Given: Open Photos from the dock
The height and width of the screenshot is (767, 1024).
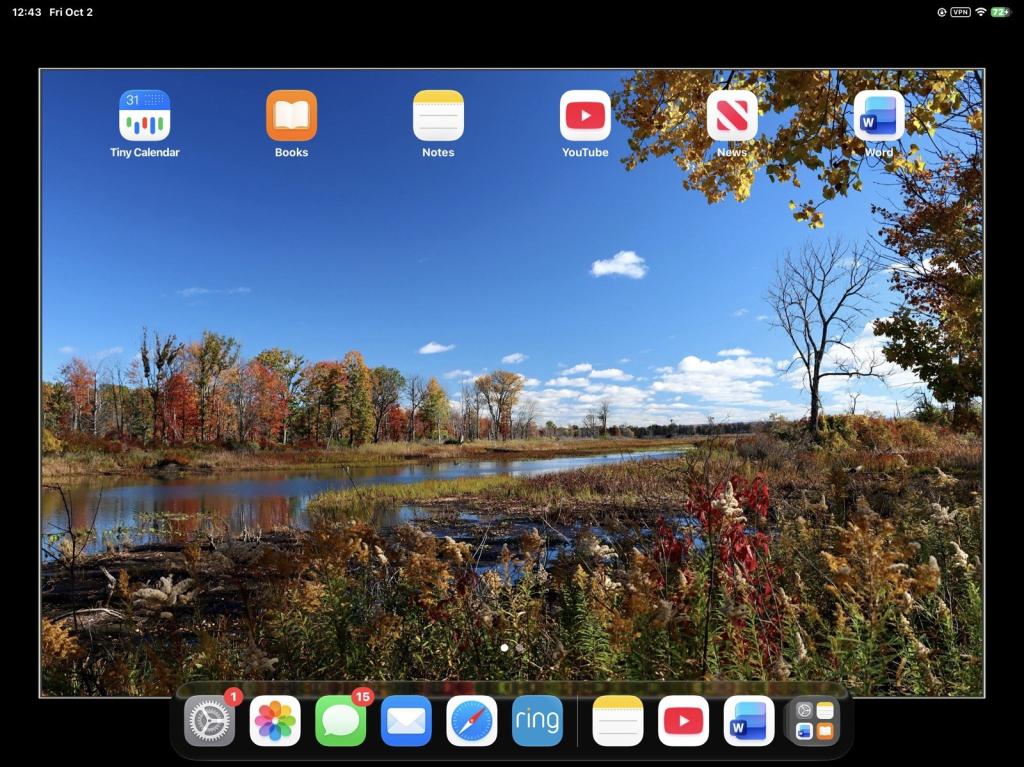Looking at the screenshot, I should 275,721.
